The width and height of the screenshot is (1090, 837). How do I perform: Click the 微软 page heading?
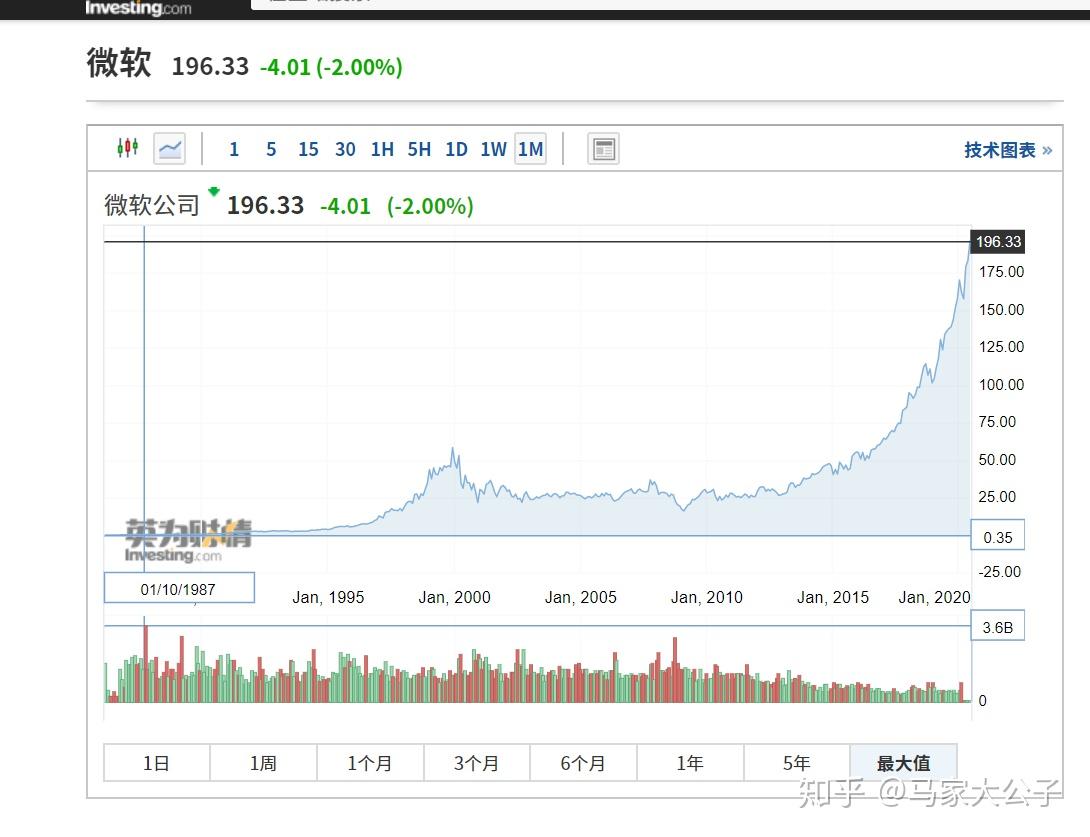coord(119,63)
